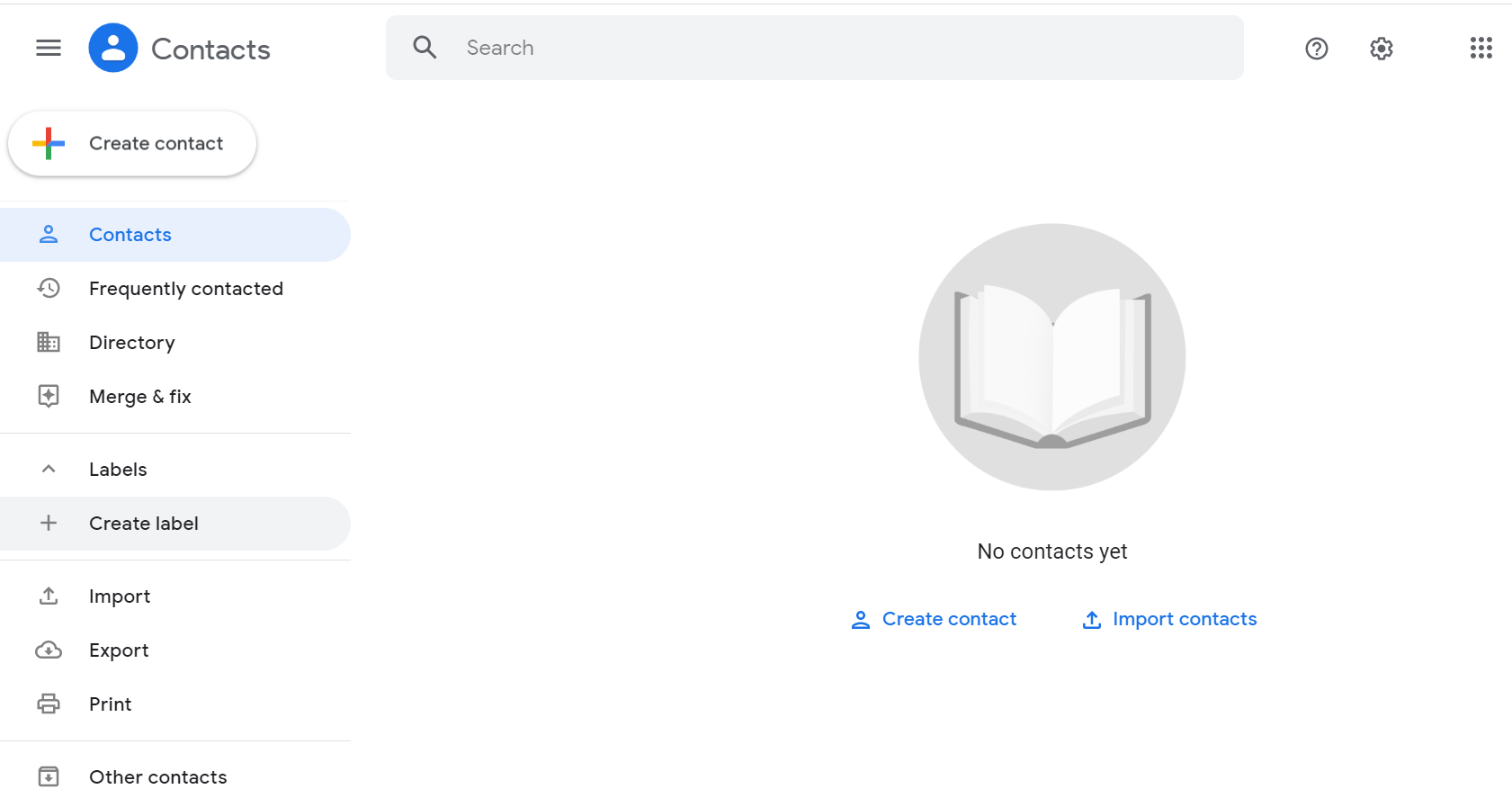Open the Google apps grid
Screen dimensions: 1512x807
(x=1481, y=48)
